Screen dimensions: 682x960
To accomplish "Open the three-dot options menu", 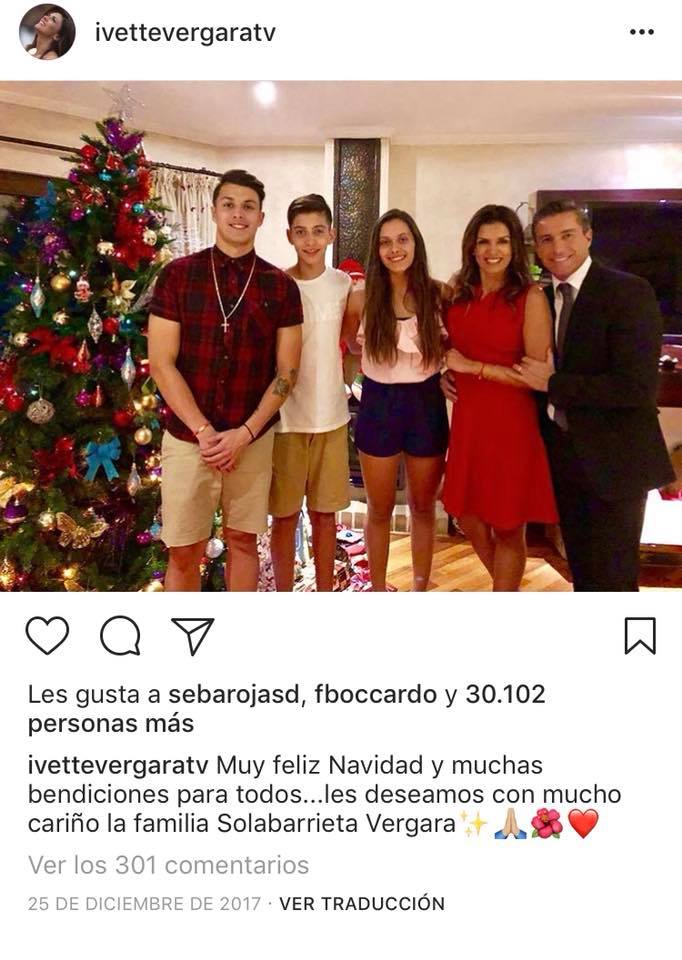I will coord(642,32).
